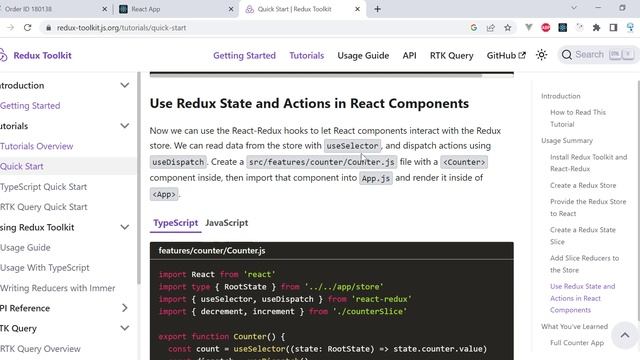Image resolution: width=640 pixels, height=360 pixels.
Task: Close the Order ID 180138 tab
Action: point(104,9)
